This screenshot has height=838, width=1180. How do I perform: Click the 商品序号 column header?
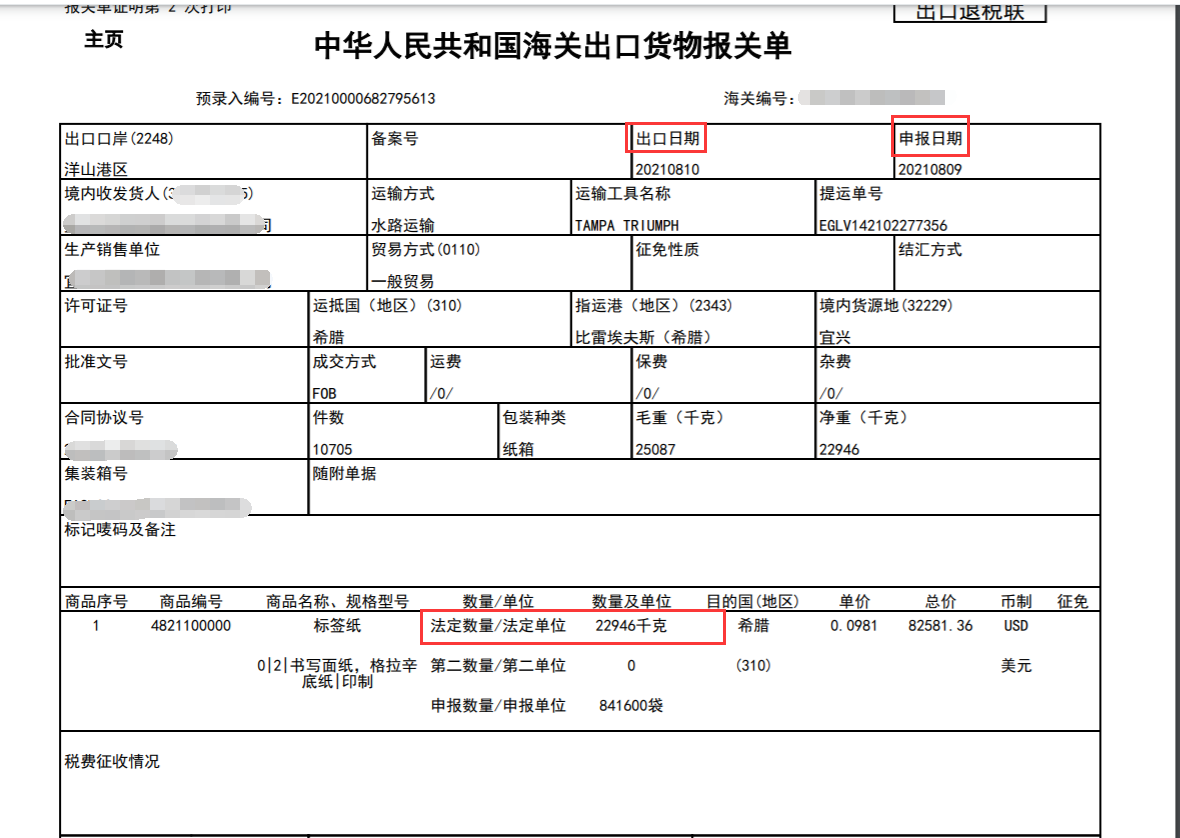[96, 601]
